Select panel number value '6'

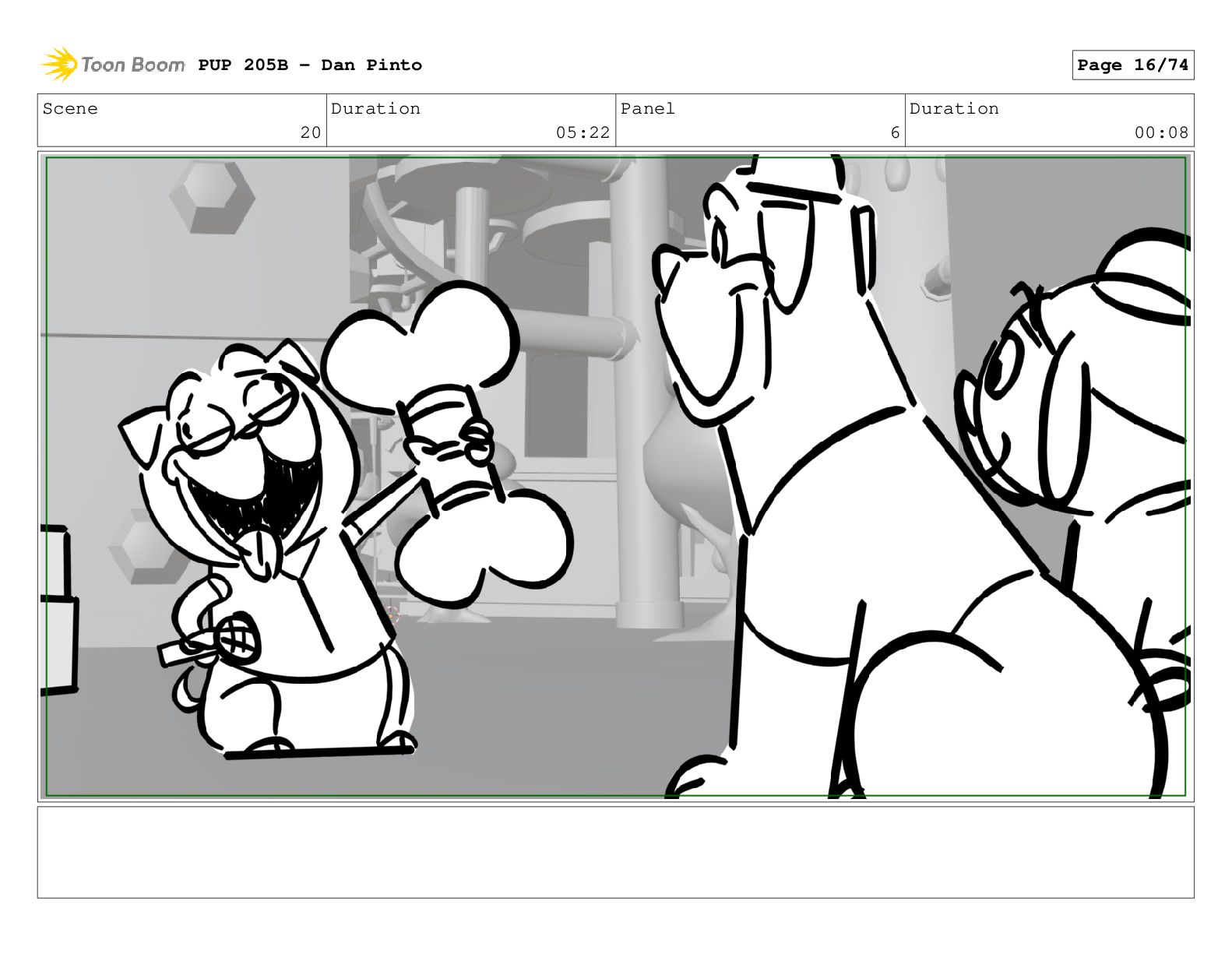click(x=896, y=132)
